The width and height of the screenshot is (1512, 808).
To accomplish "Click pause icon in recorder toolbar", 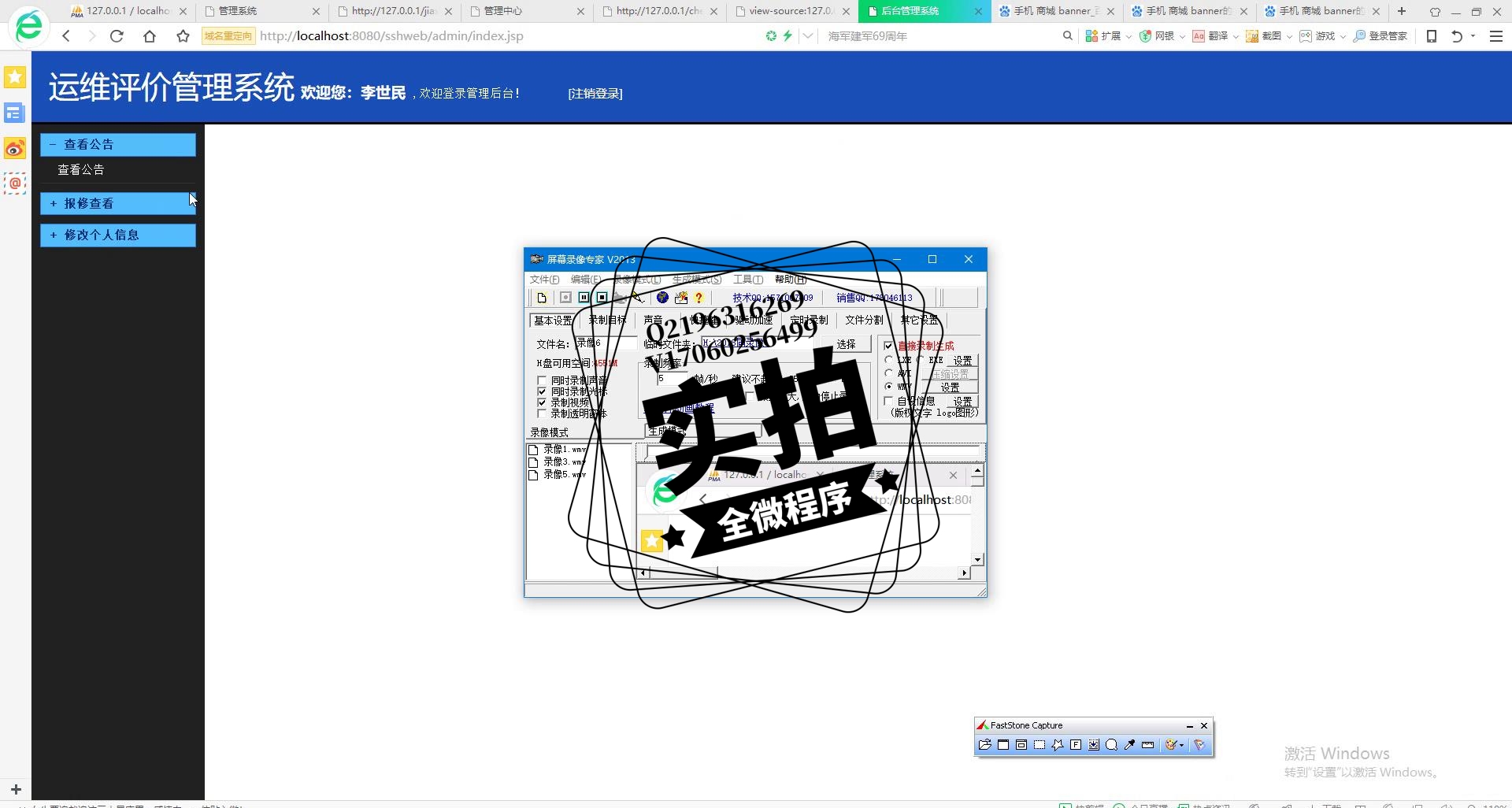I will tap(584, 298).
